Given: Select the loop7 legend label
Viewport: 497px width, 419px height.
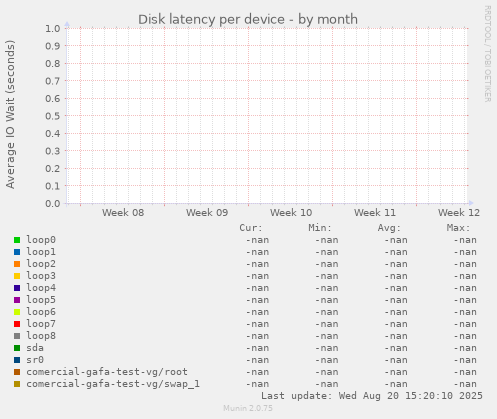Looking at the screenshot, I should click(x=41, y=324).
